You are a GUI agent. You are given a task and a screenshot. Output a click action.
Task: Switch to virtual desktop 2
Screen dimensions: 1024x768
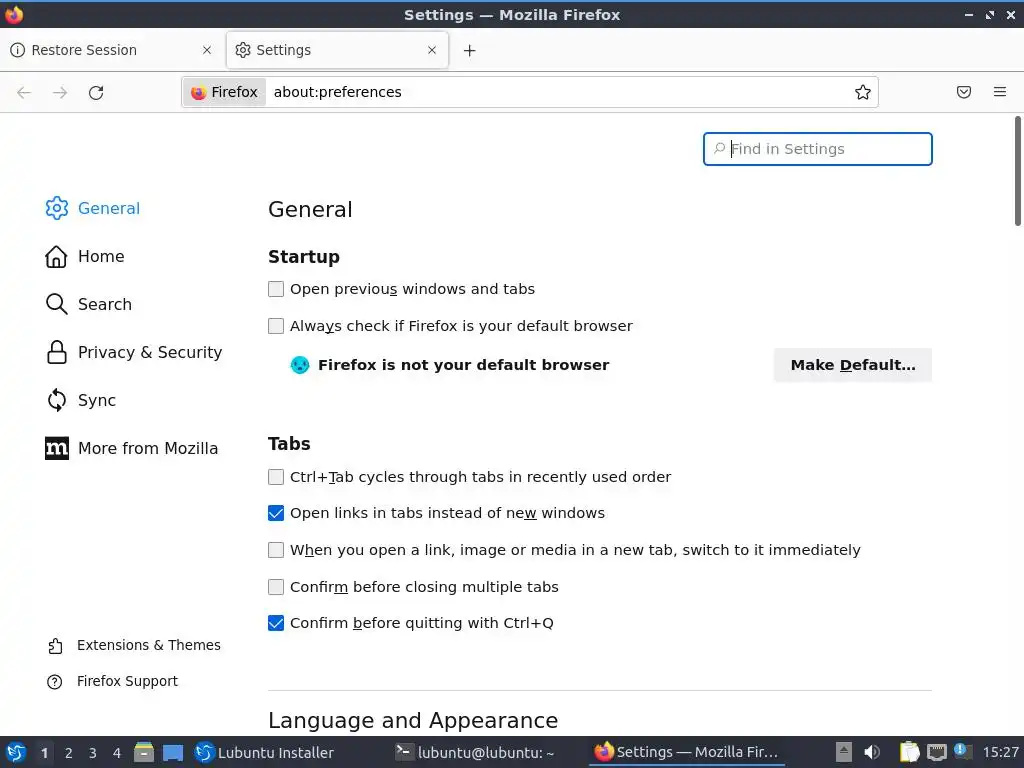tap(69, 753)
